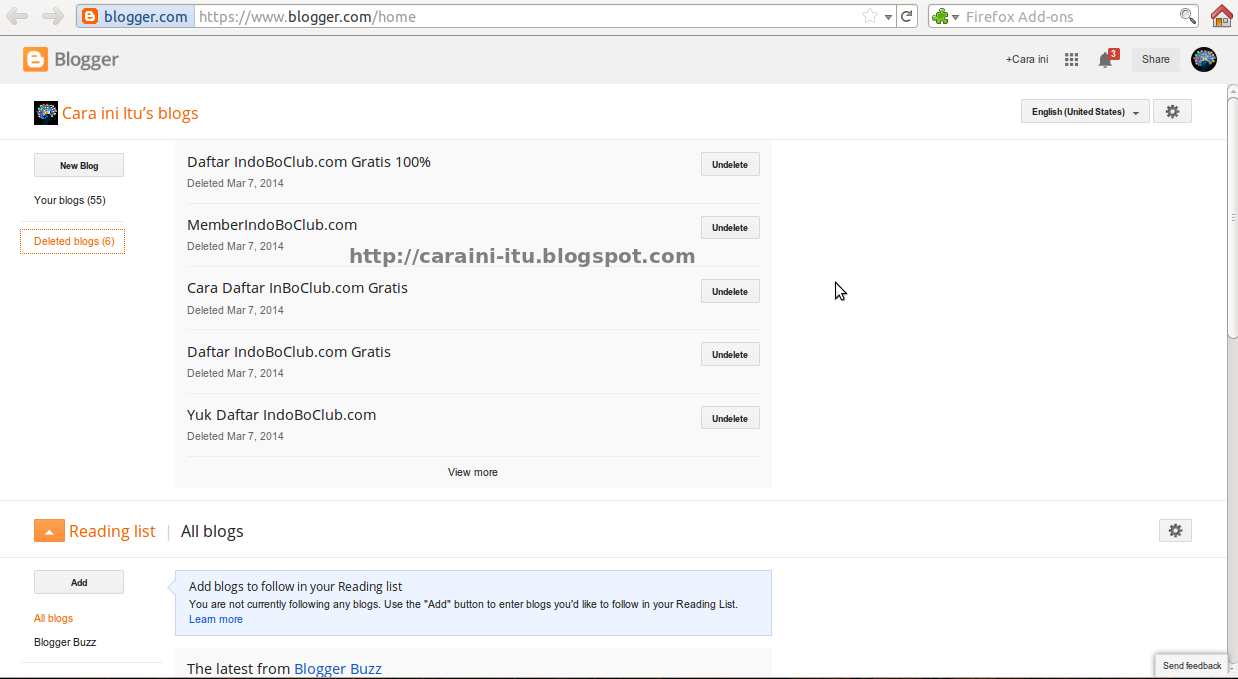Undelete the Daftar IndoBoClub.com Gratis blog without 100%
The image size is (1238, 679).
pos(730,355)
